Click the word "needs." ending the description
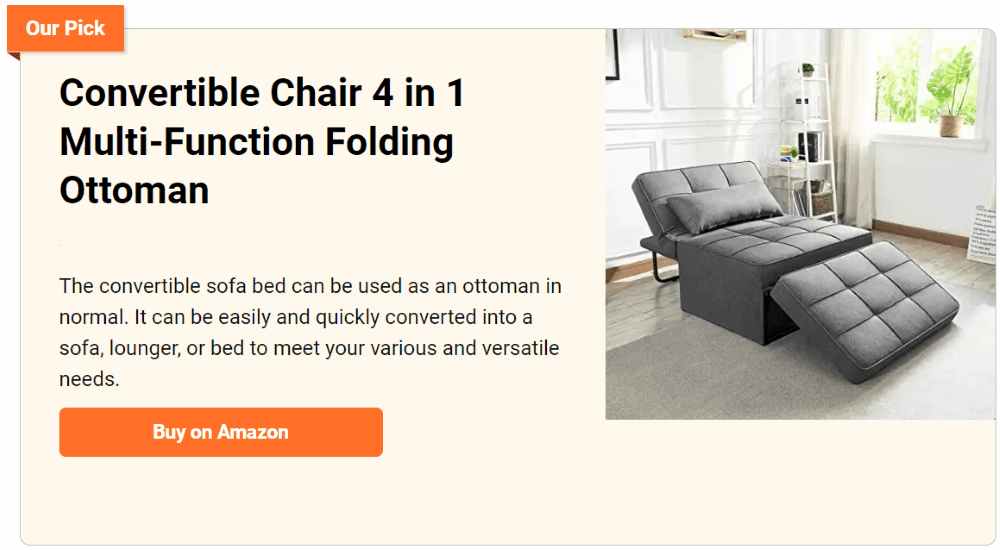 (x=89, y=379)
